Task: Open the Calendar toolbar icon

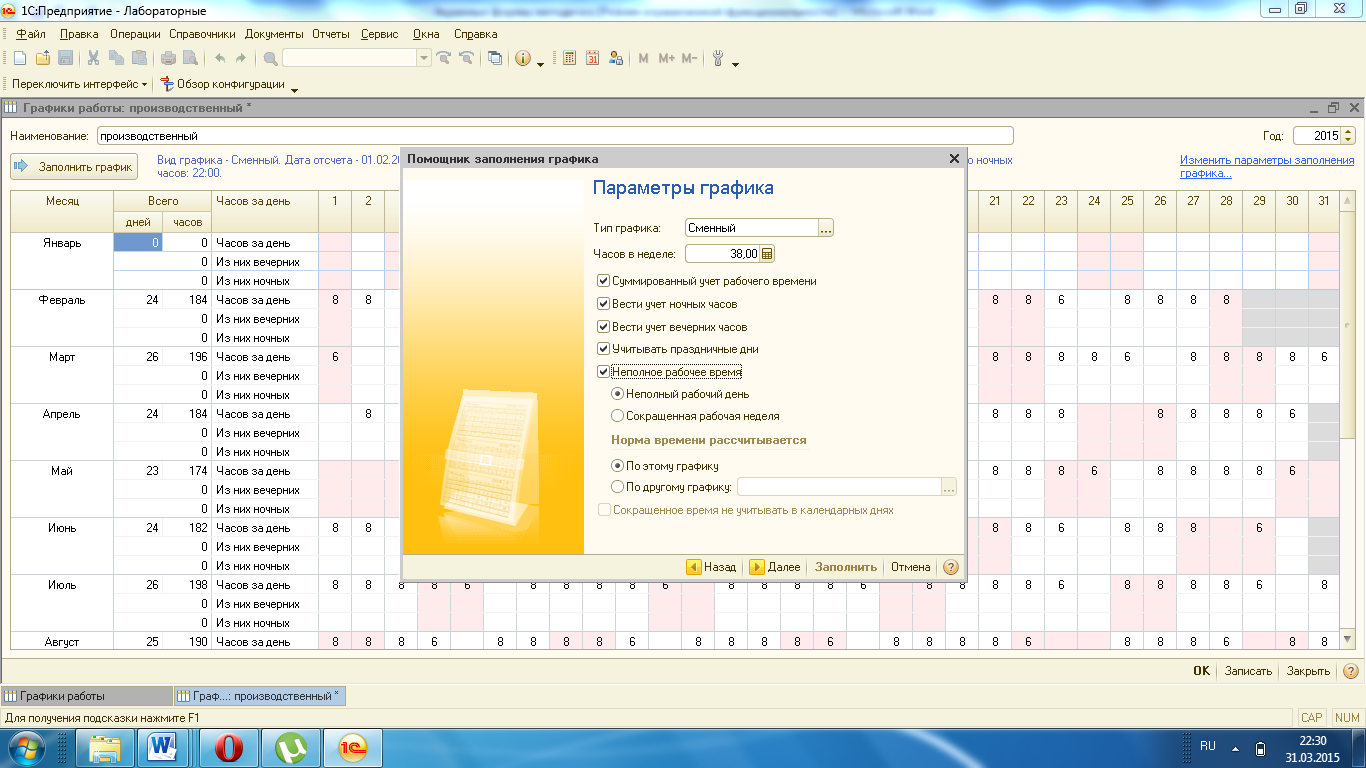Action: (592, 58)
